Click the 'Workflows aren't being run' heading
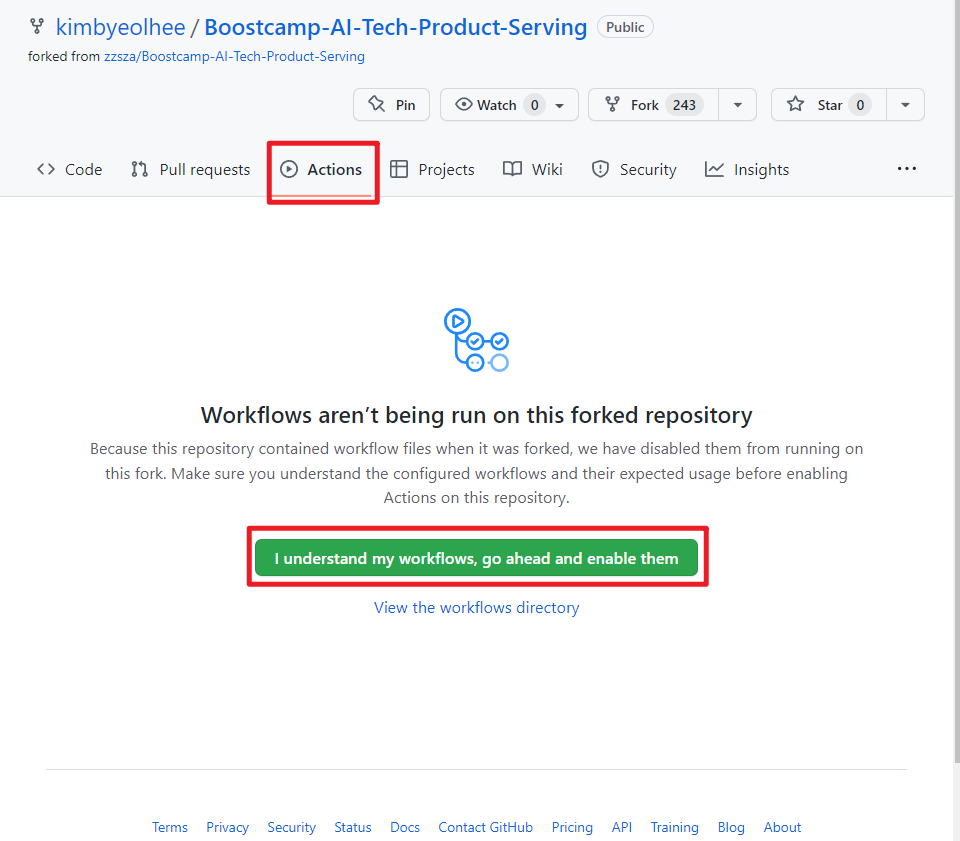 point(476,415)
